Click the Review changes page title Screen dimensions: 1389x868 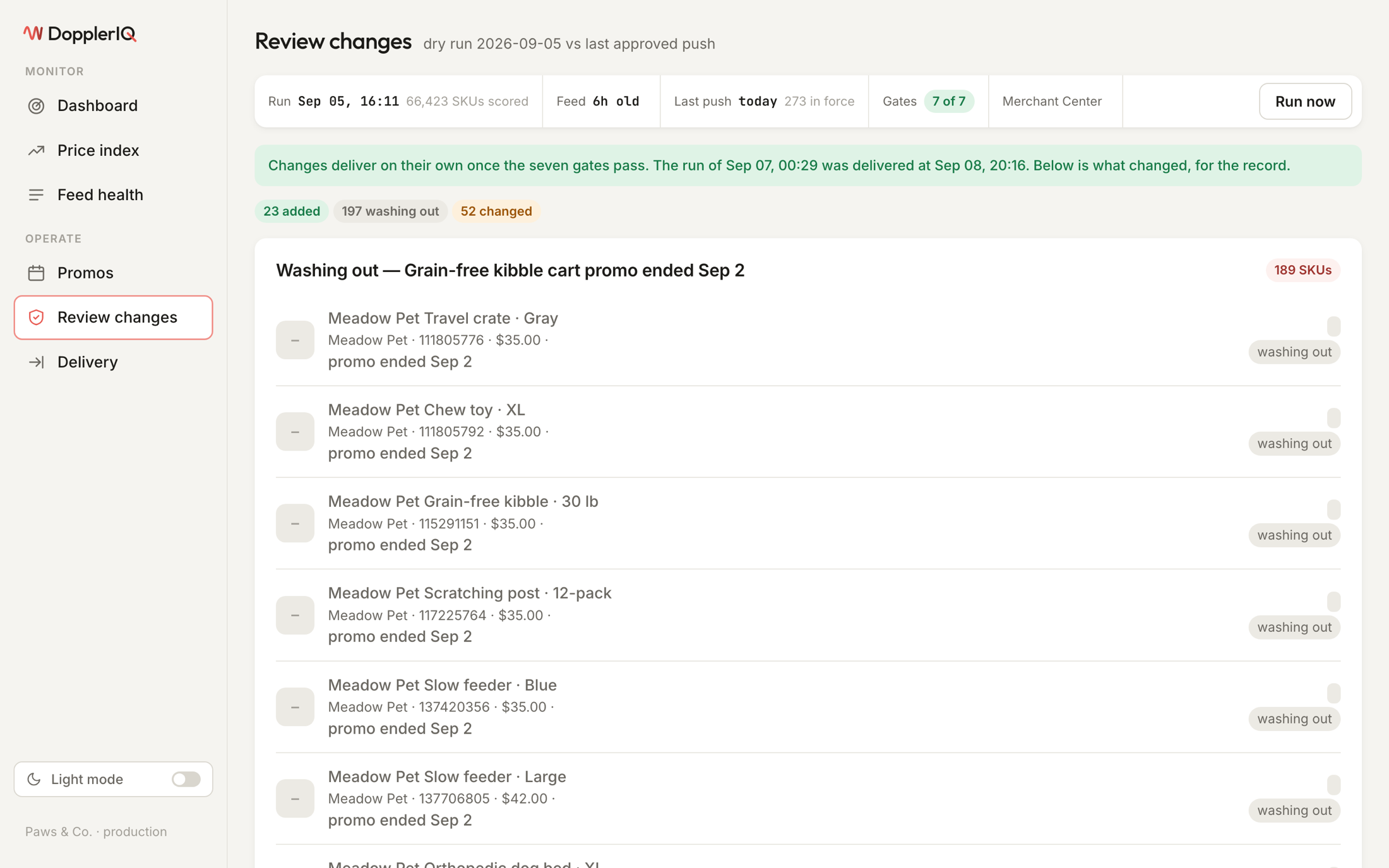click(x=333, y=42)
